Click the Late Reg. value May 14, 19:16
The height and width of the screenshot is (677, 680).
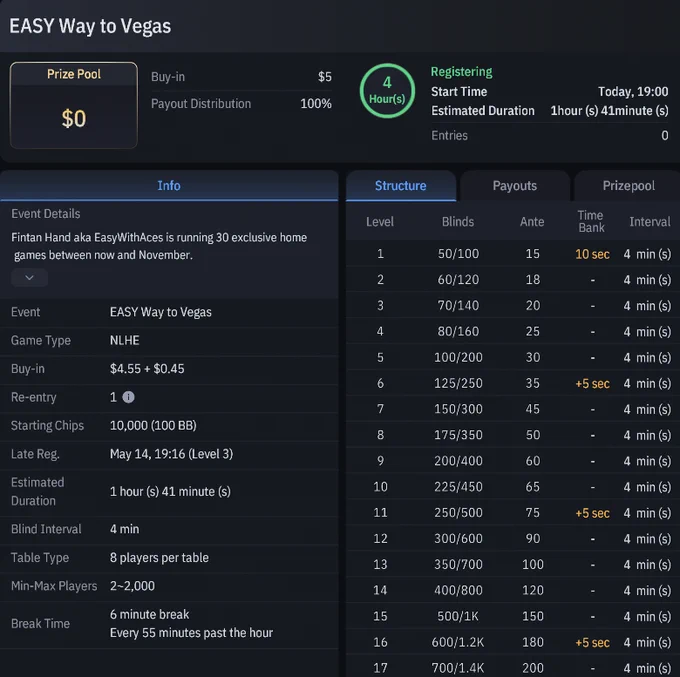pyautogui.click(x=171, y=454)
